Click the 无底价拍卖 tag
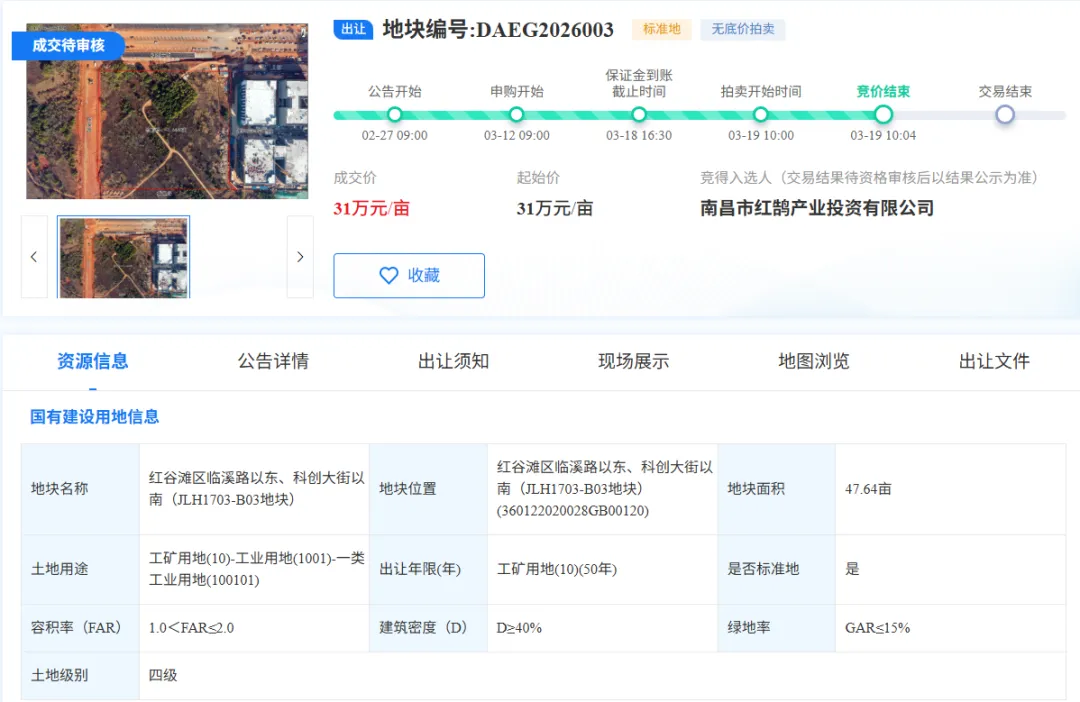1080x702 pixels. pos(742,29)
